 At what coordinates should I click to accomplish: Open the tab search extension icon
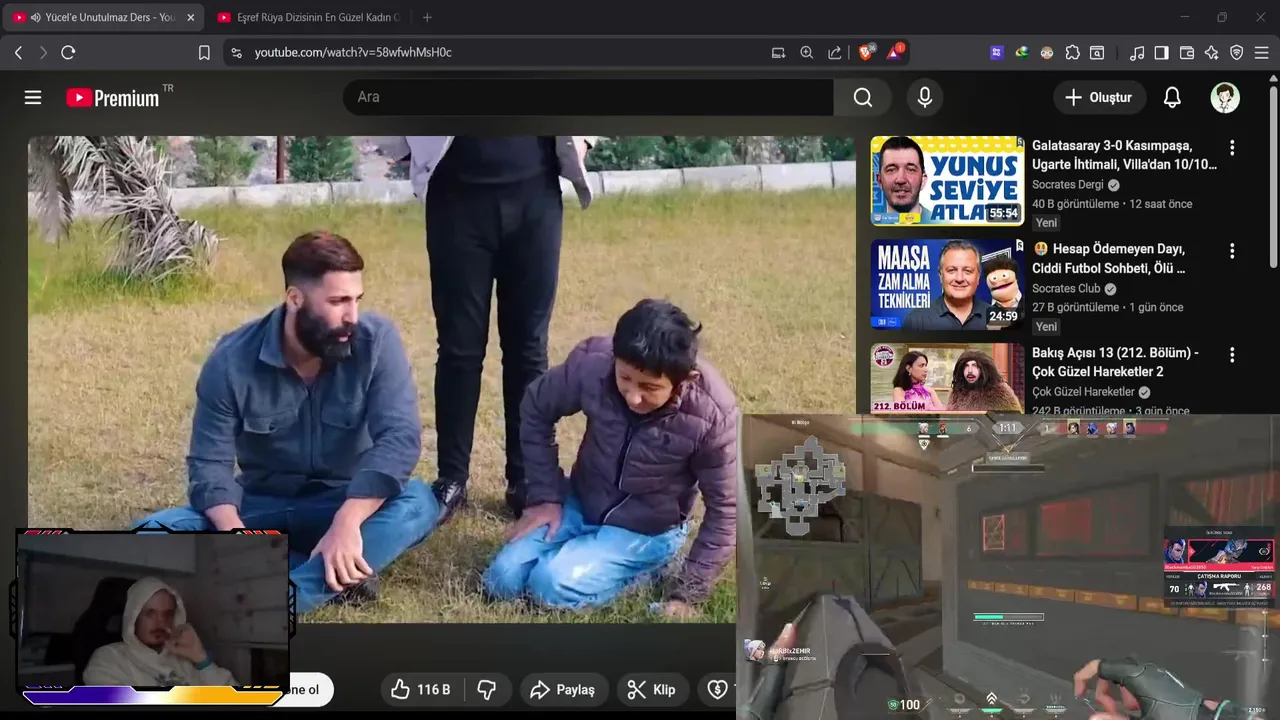pyautogui.click(x=1097, y=52)
